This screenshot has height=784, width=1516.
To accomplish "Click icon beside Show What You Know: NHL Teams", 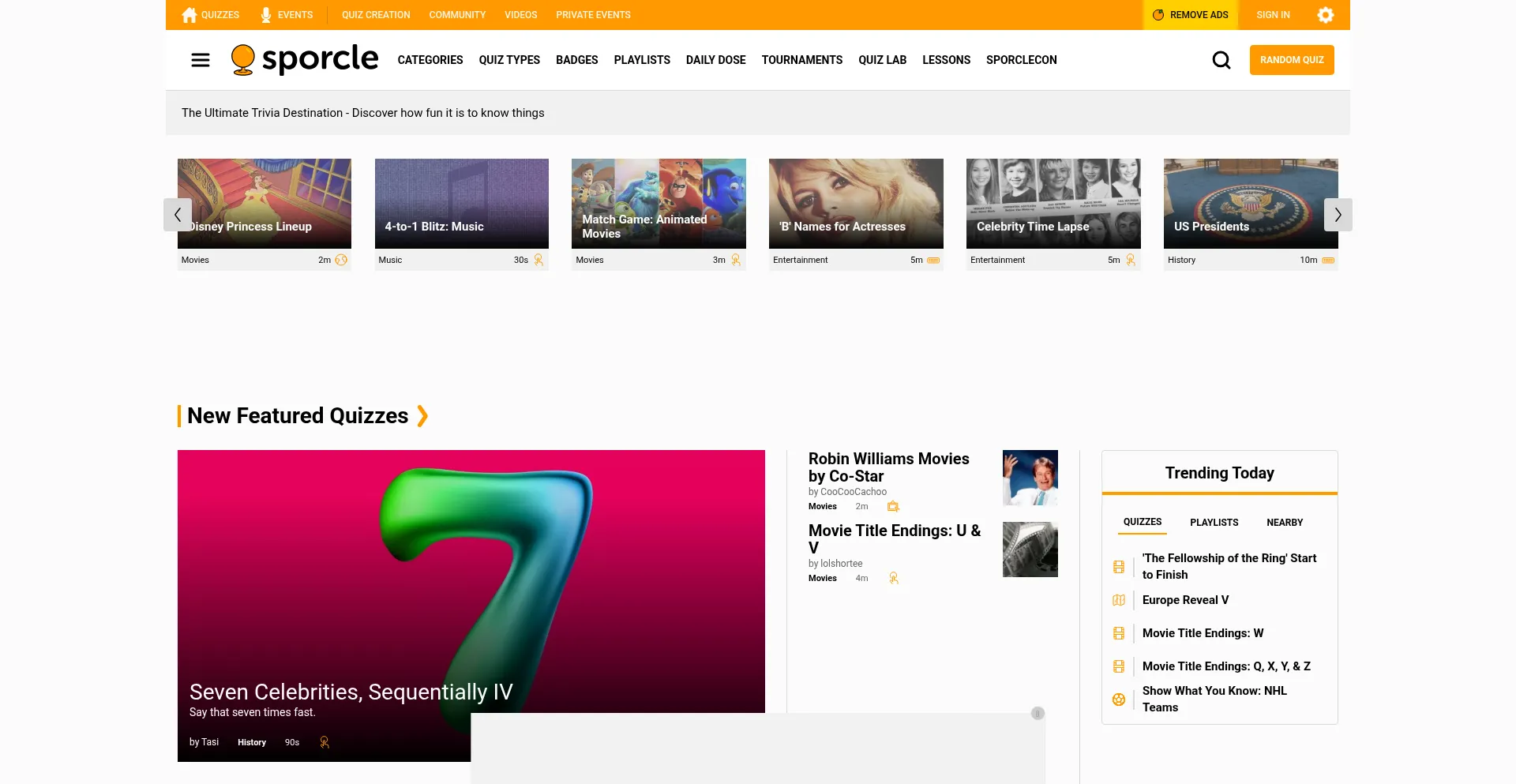I will click(1119, 700).
